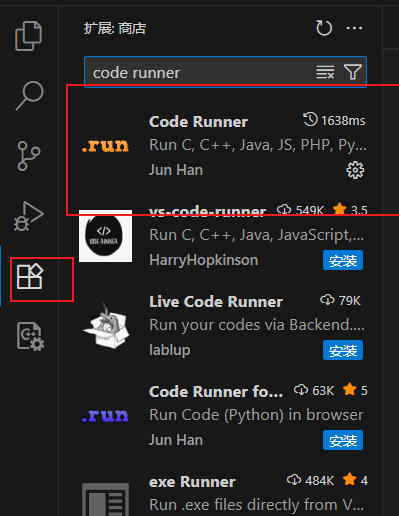
Task: Click 'Run .exe files directly' description
Action: pos(256,505)
